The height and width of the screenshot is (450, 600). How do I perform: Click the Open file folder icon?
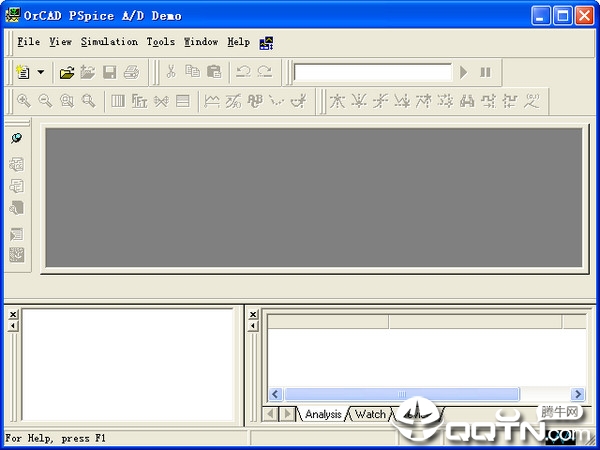(67, 72)
